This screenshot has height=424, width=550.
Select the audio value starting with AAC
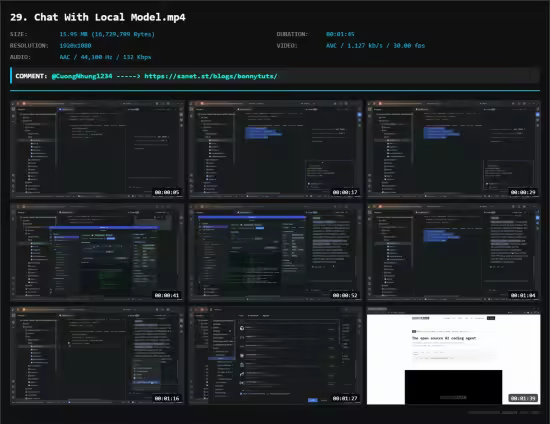[x=105, y=57]
